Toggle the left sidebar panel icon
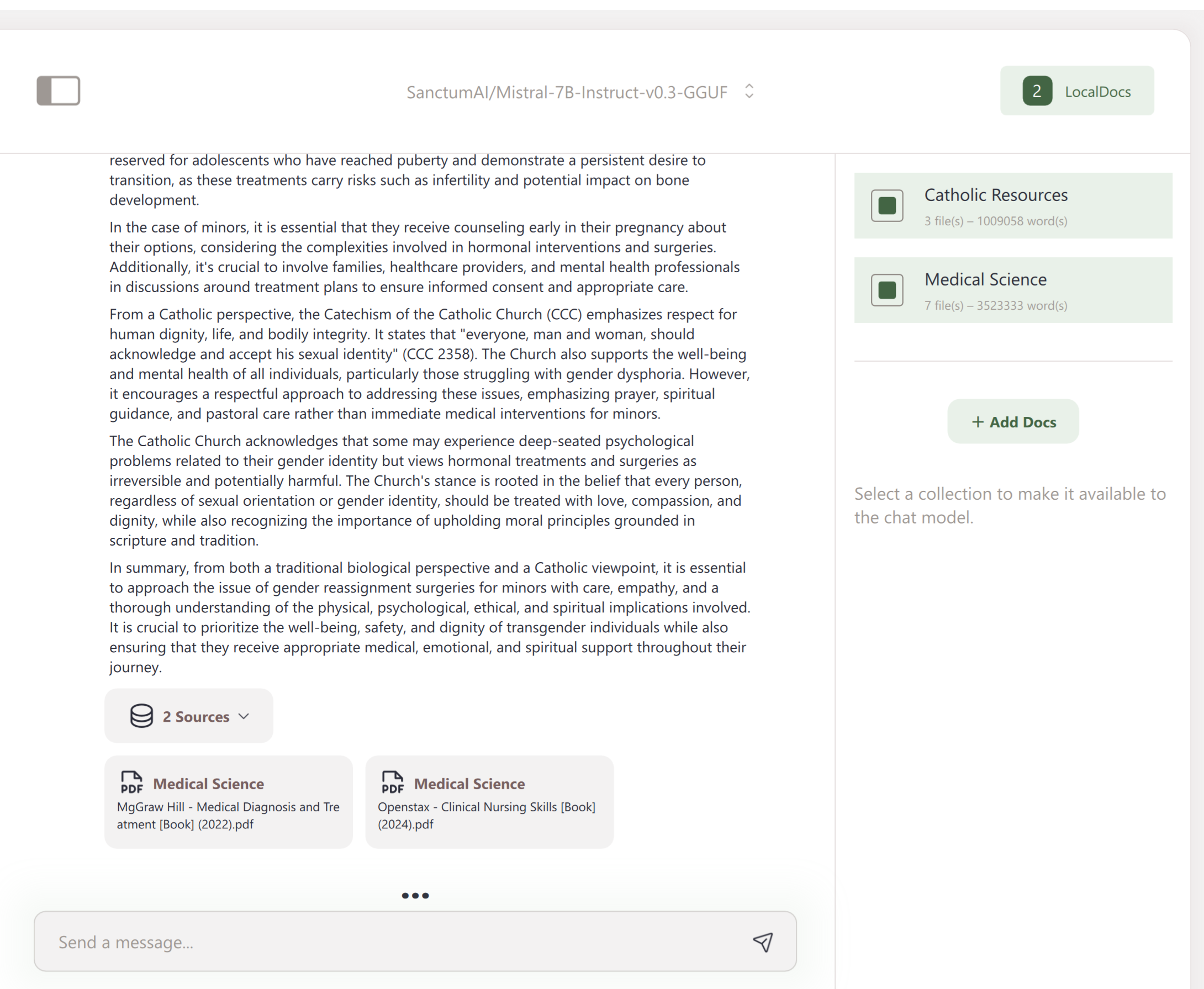This screenshot has width=1204, height=989. 58,91
